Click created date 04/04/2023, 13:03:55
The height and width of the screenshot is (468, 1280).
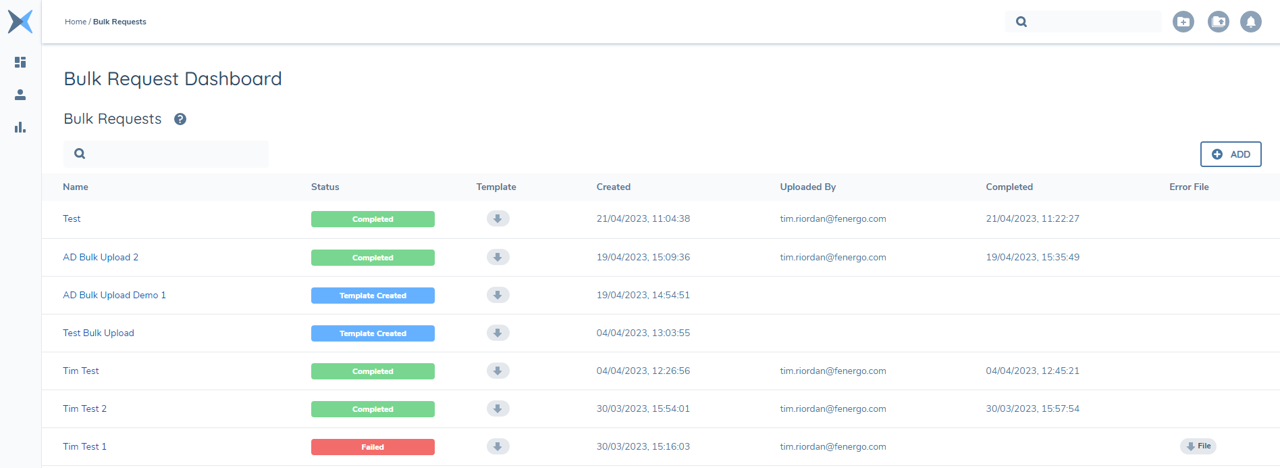tap(643, 333)
